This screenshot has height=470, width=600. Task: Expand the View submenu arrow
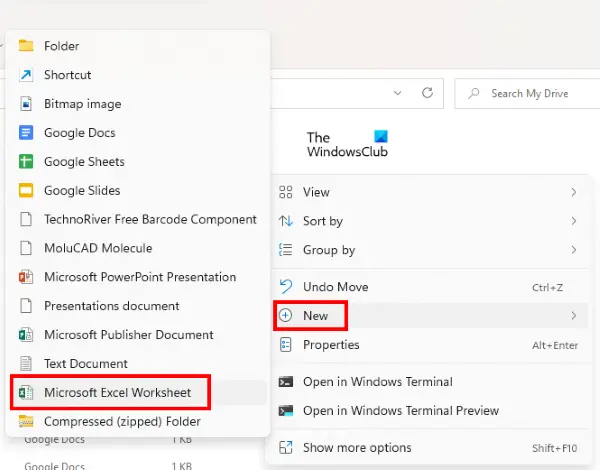[574, 192]
